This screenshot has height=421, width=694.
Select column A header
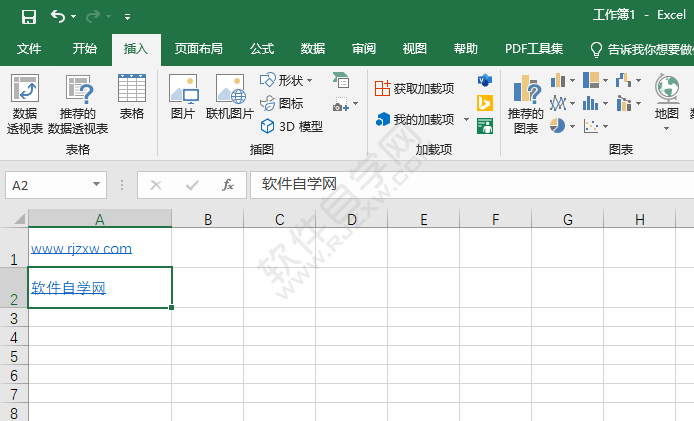[x=100, y=219]
